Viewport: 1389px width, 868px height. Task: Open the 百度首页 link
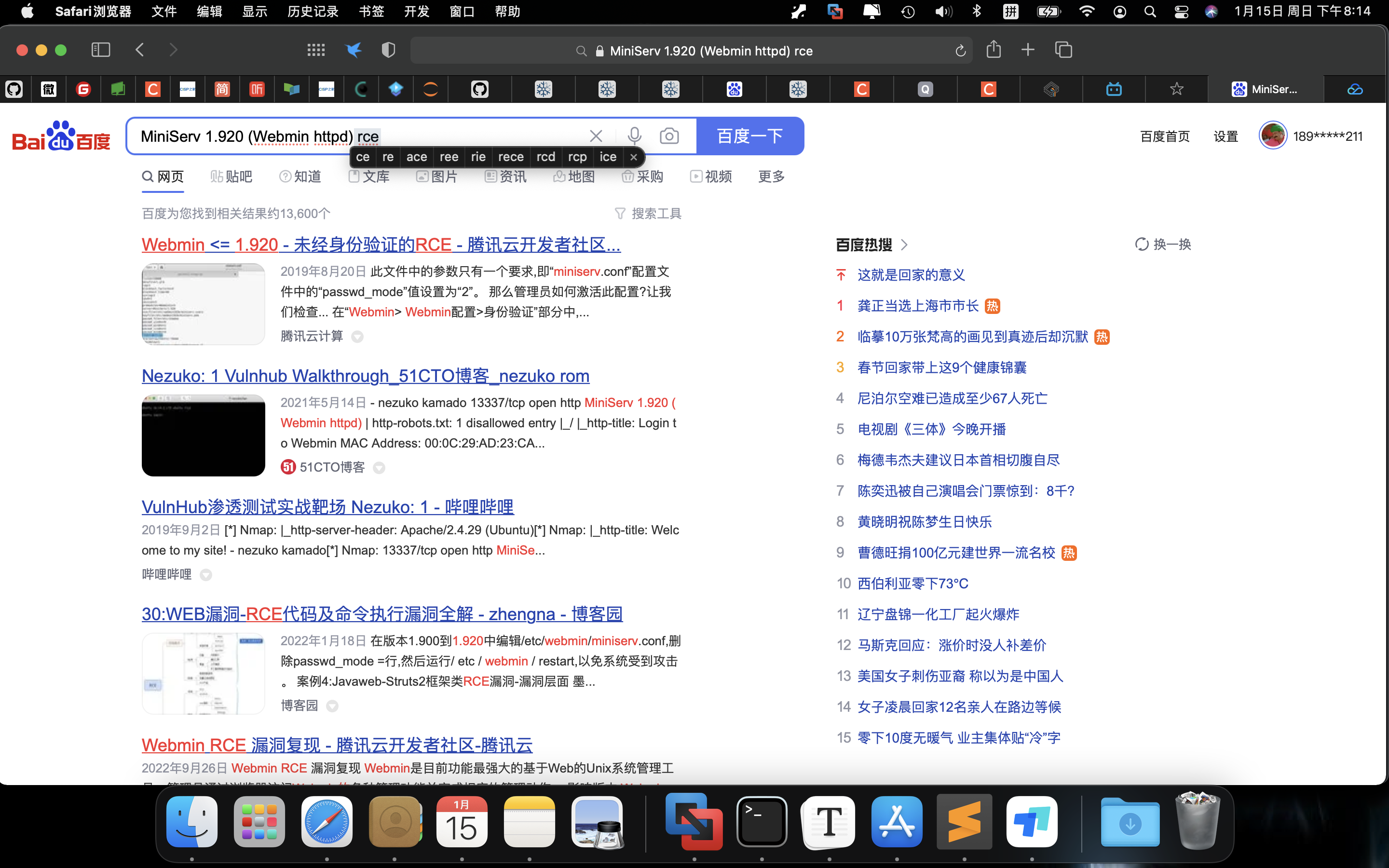coord(1165,136)
